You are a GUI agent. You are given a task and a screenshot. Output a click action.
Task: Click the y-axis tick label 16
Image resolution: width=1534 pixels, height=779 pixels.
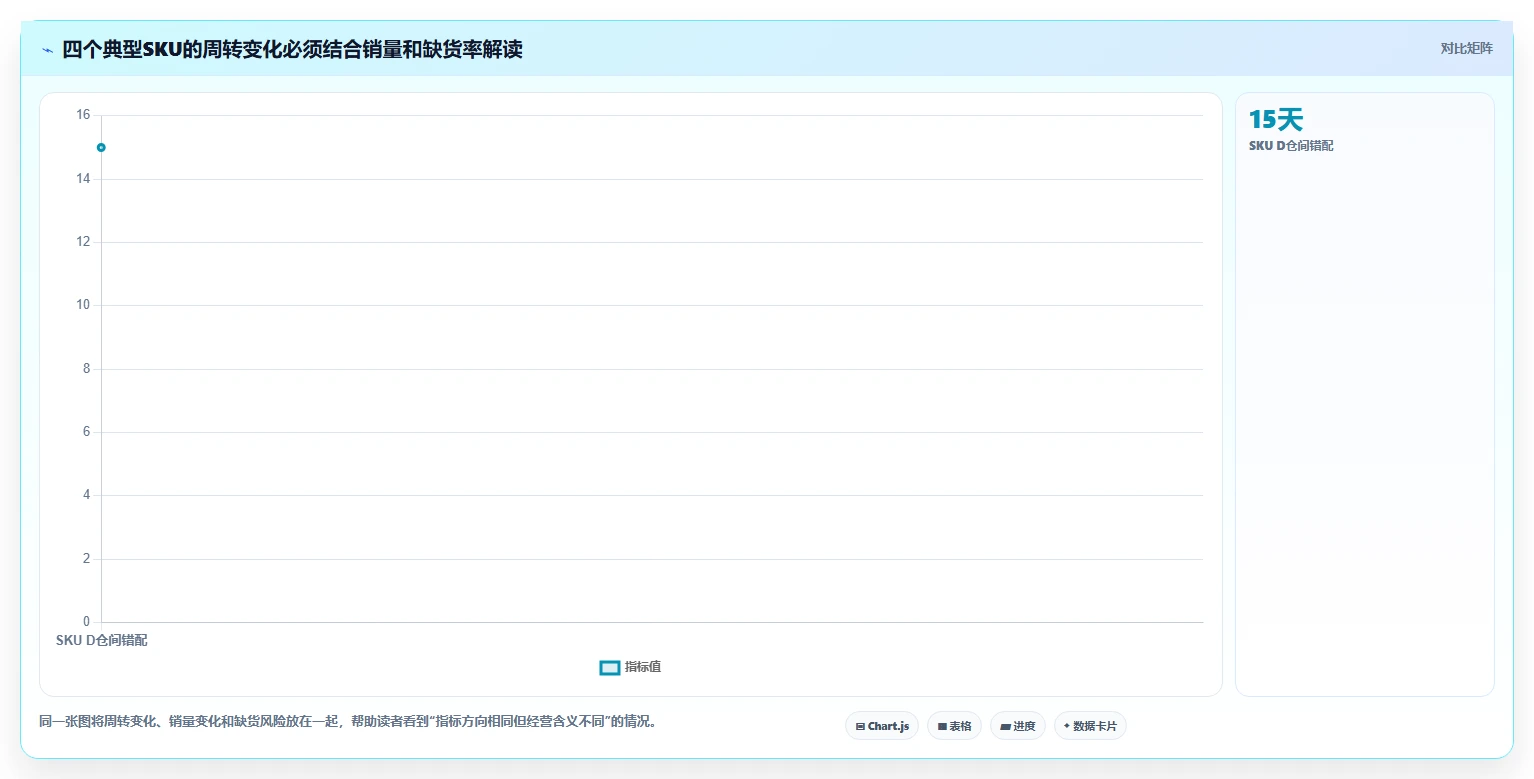tap(83, 115)
